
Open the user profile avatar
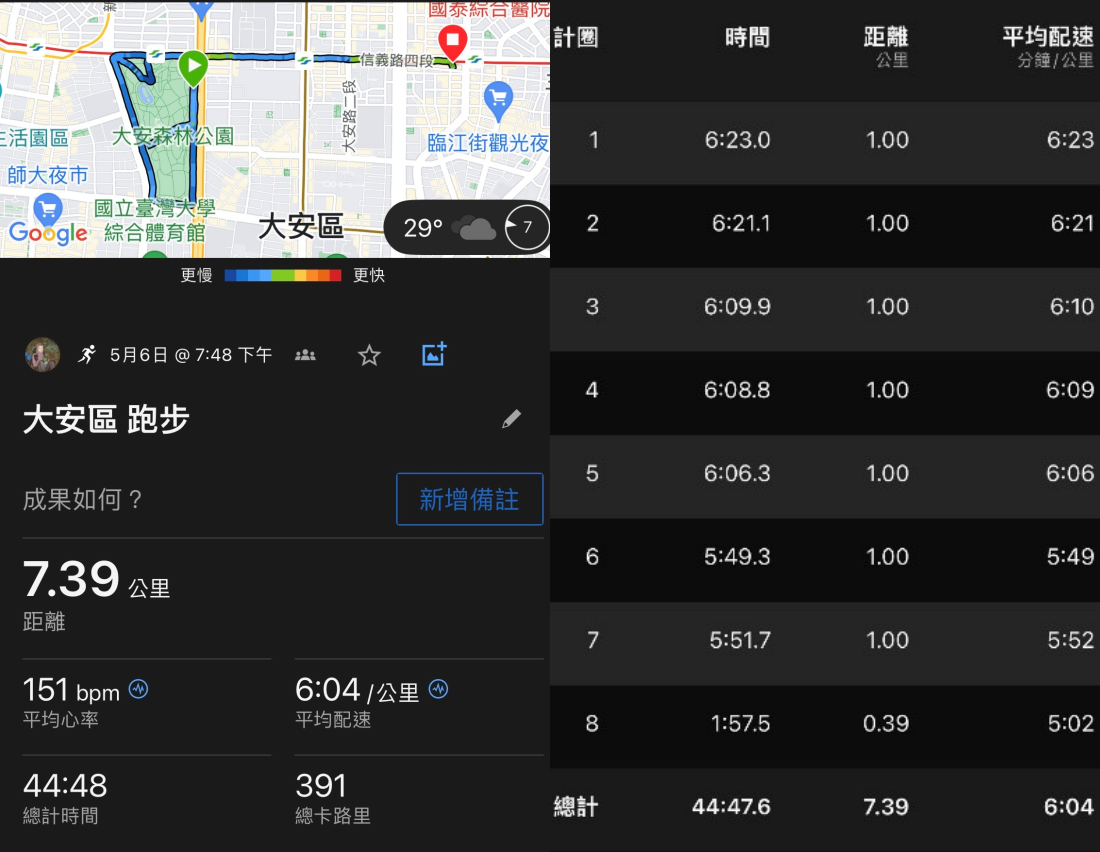click(42, 355)
